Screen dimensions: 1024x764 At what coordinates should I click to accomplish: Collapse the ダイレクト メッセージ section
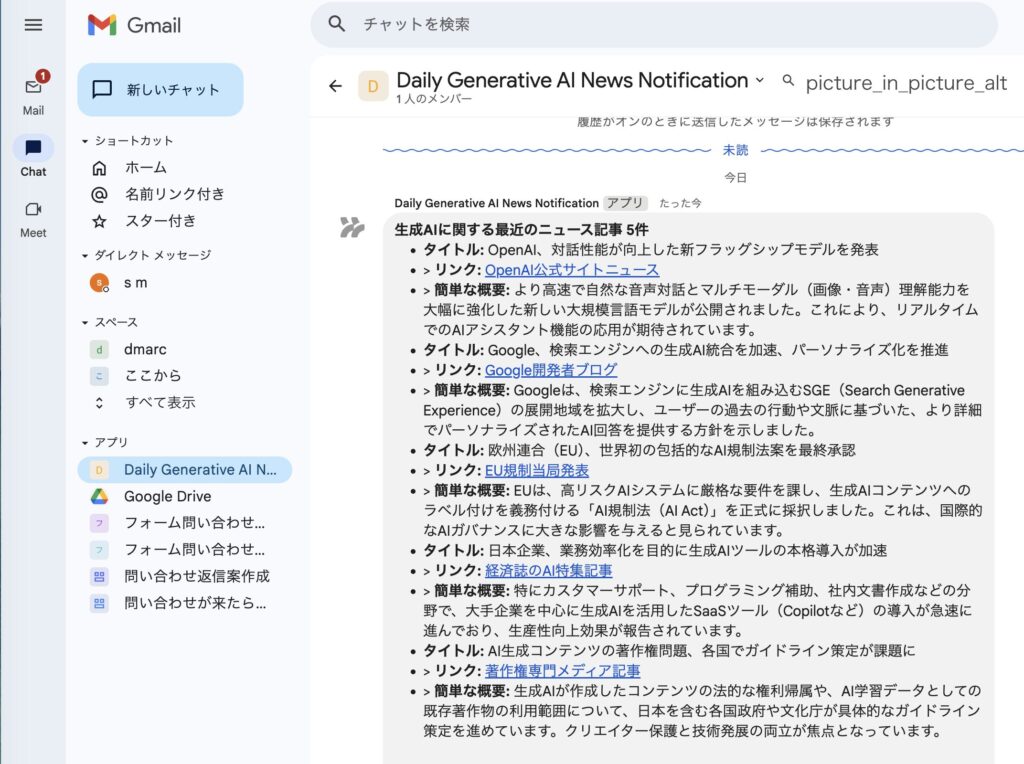coord(85,256)
